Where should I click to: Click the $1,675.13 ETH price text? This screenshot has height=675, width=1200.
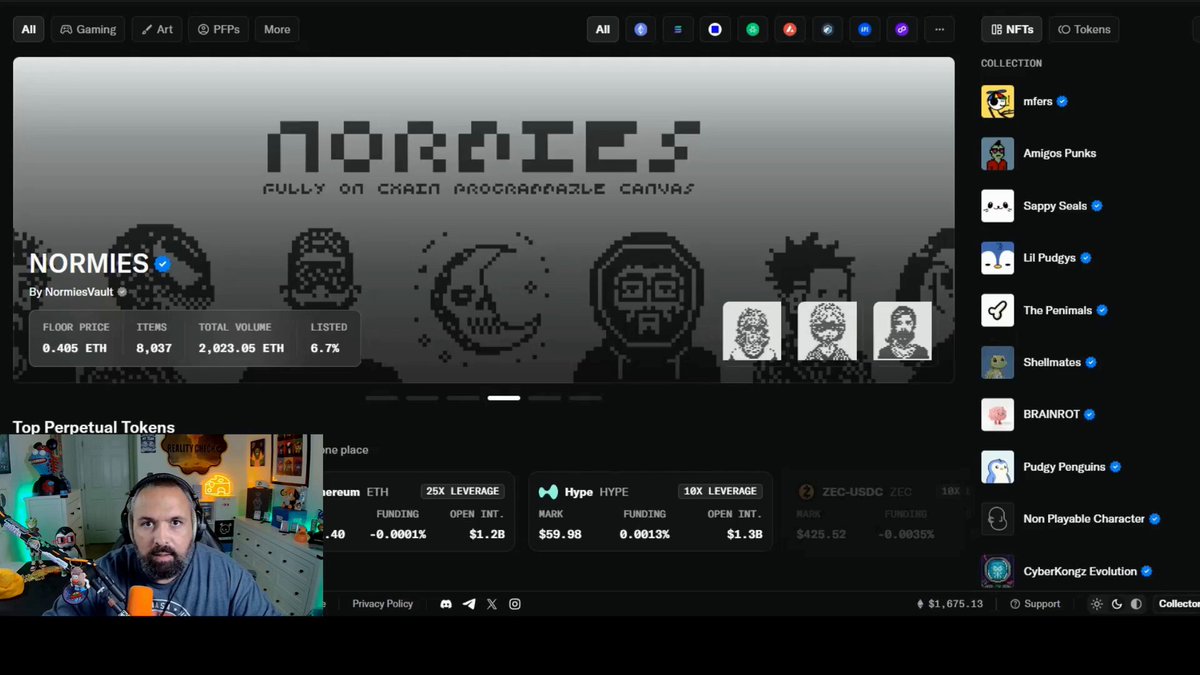(955, 604)
